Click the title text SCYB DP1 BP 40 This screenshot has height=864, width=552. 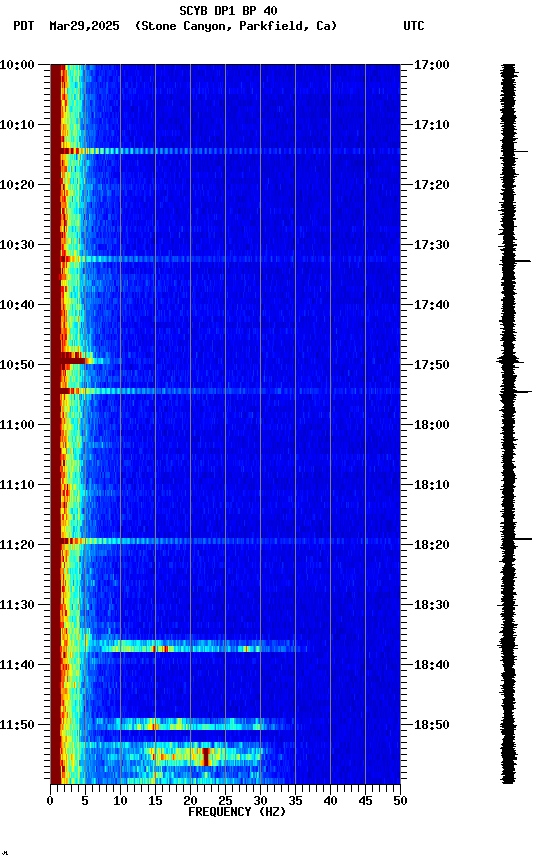click(x=228, y=11)
